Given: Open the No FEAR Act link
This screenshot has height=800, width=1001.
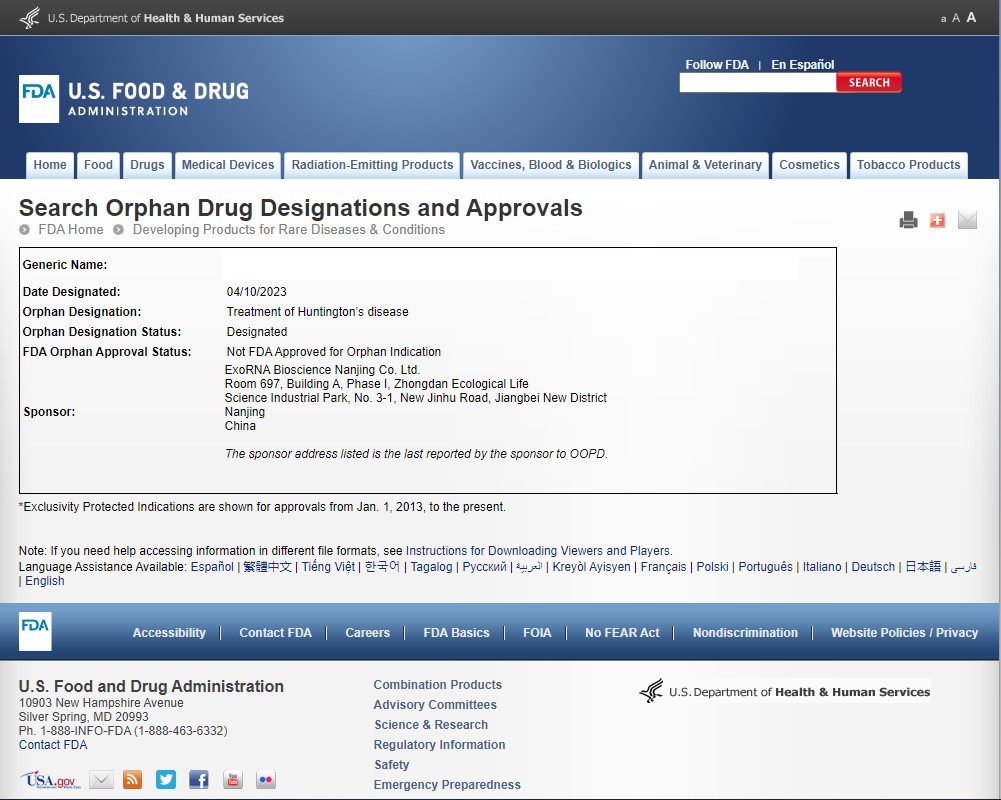Looking at the screenshot, I should [x=622, y=633].
